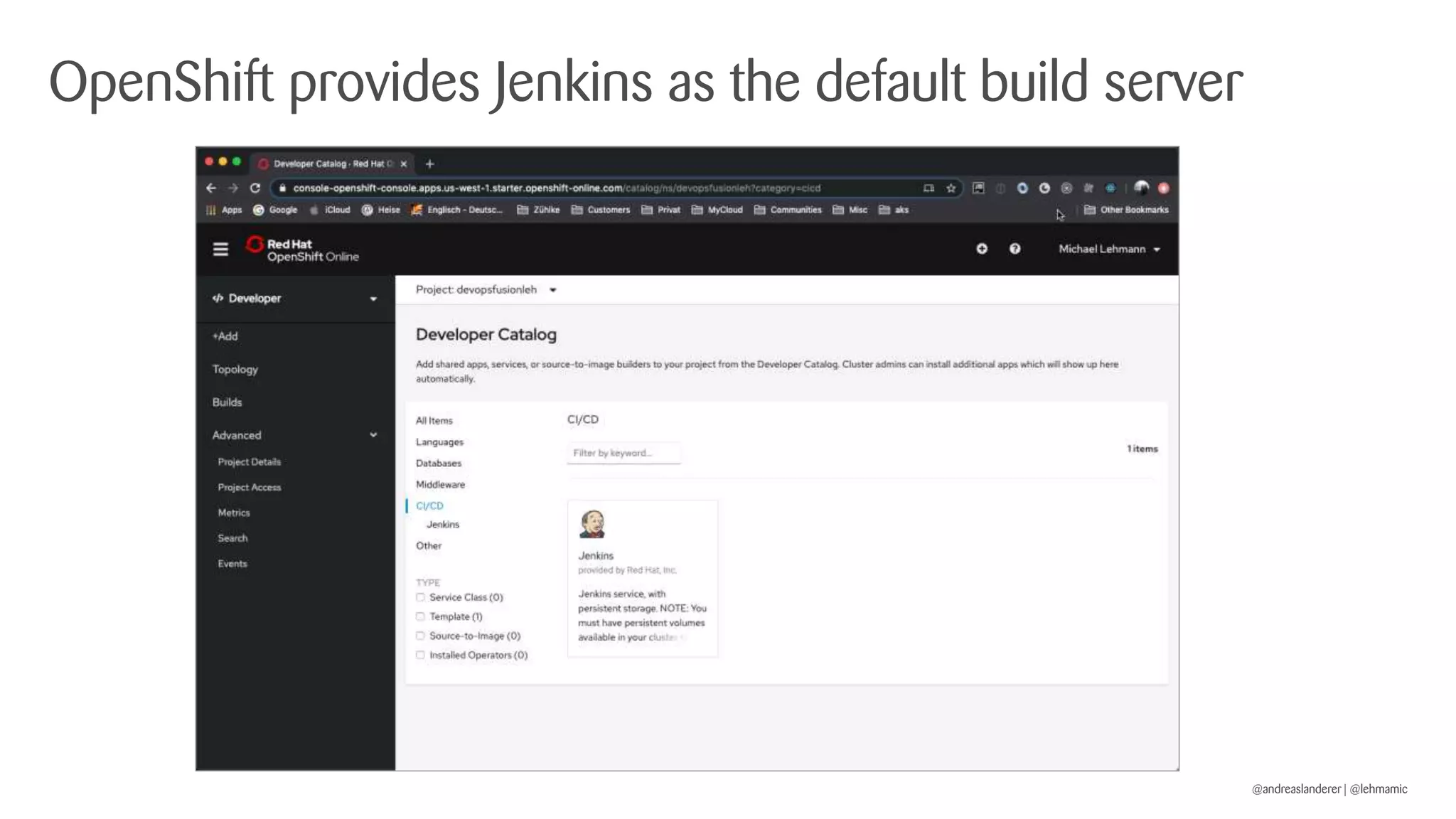Tick the Installed Operators (0) checkbox
Viewport: 1456px width, 819px height.
[x=420, y=655]
